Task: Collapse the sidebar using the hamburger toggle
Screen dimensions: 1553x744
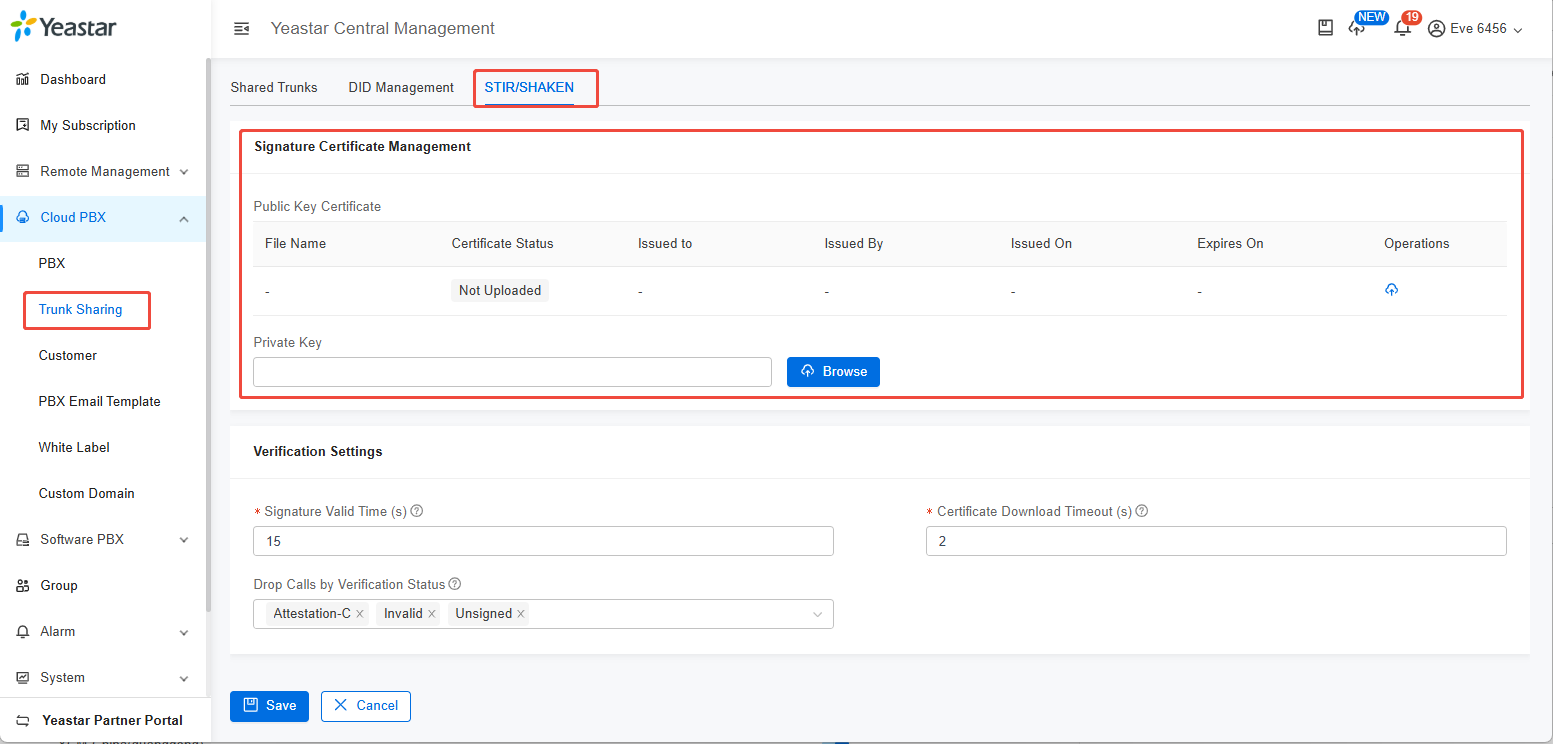Action: click(241, 29)
